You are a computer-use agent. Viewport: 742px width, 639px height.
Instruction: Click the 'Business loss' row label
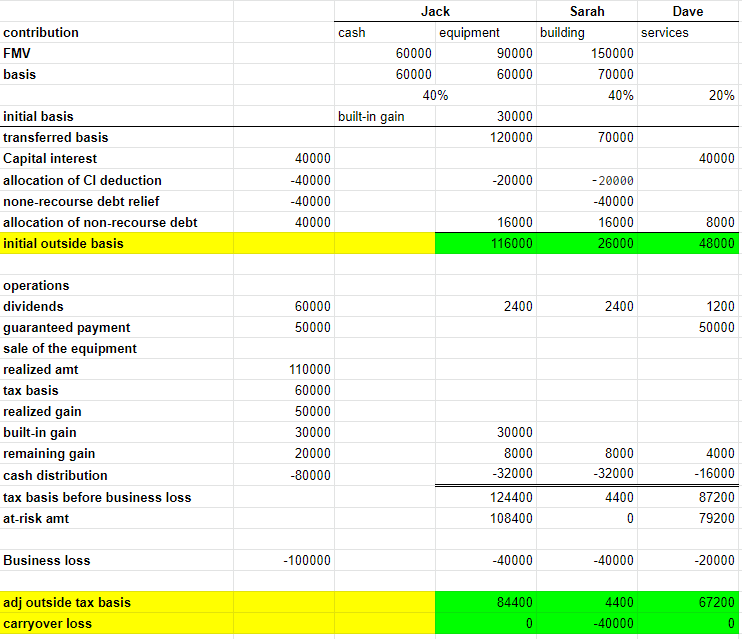coord(46,560)
